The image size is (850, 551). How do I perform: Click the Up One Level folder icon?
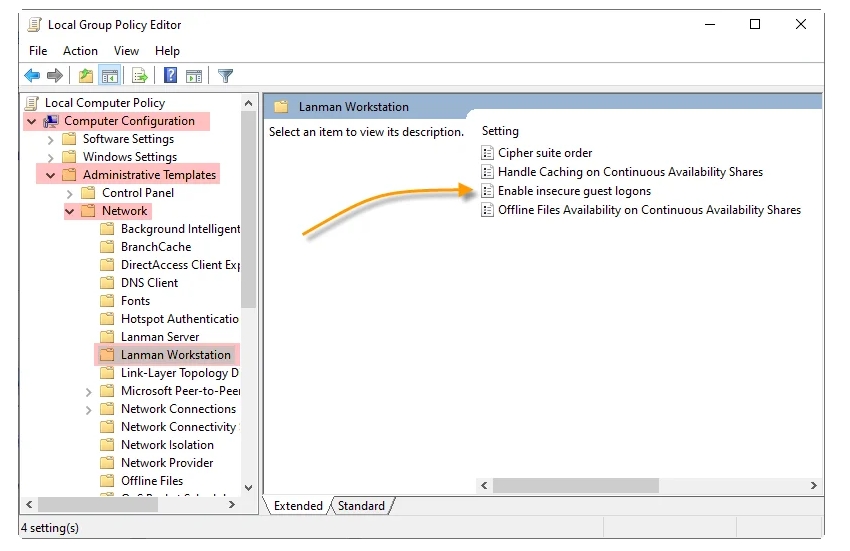coord(86,76)
